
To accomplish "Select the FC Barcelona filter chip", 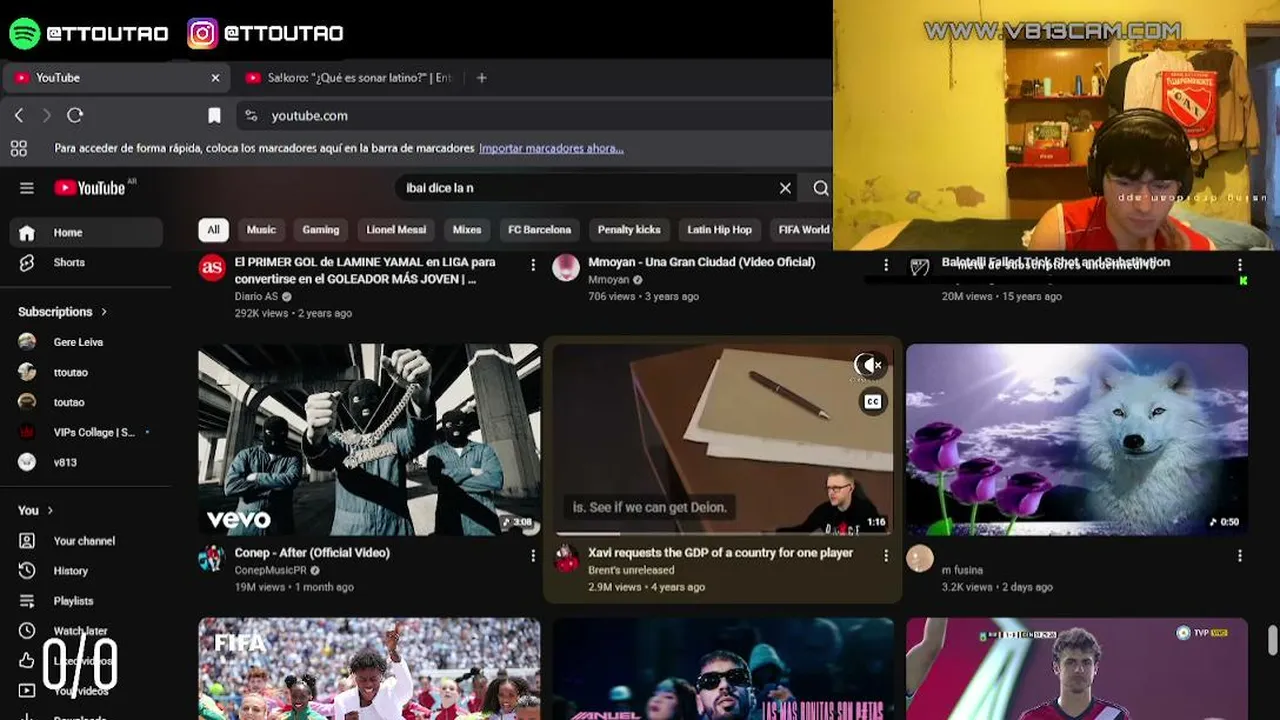I will (x=539, y=230).
